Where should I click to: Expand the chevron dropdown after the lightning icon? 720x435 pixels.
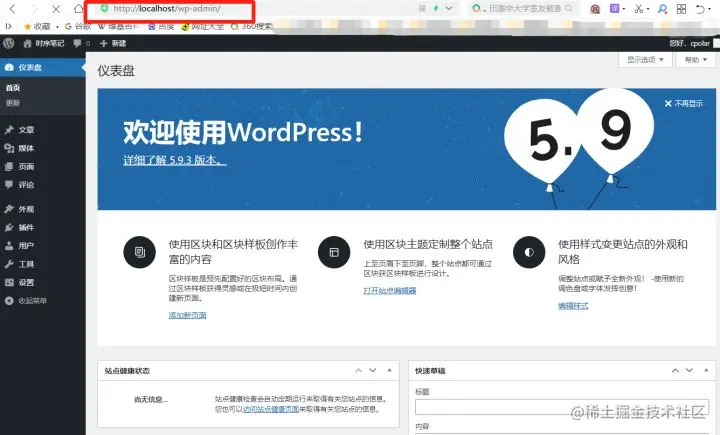pos(449,8)
